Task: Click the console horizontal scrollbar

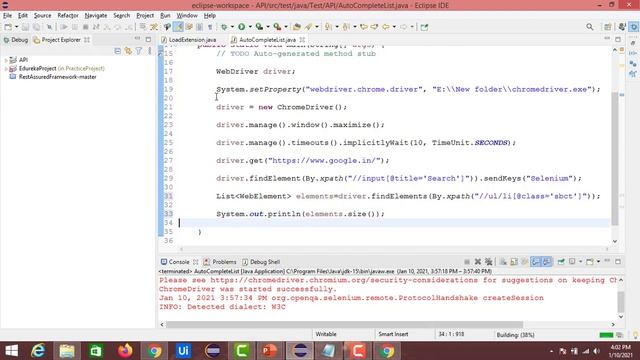Action: click(344, 325)
